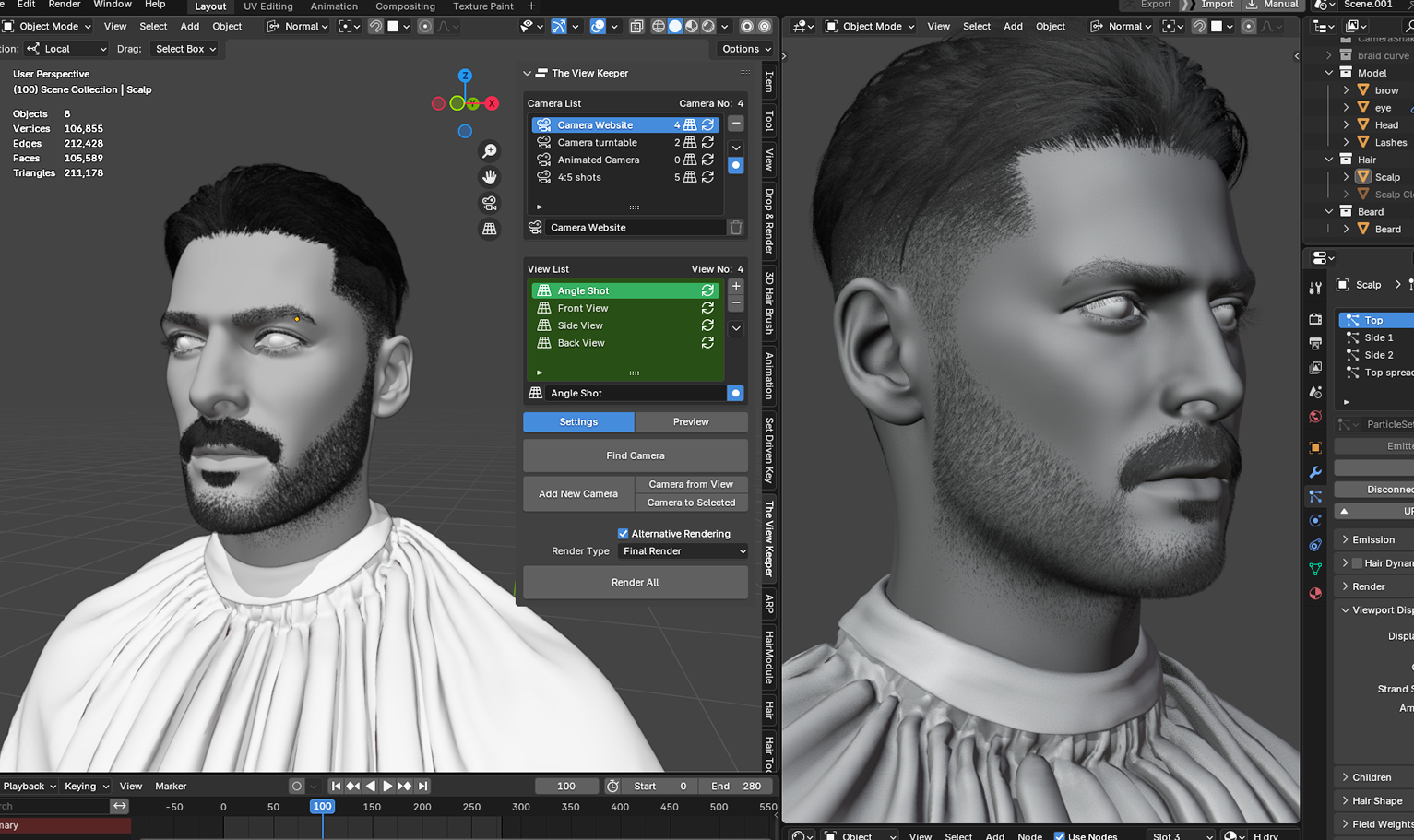
Task: Open Texture Paint workspace tab
Action: (482, 6)
